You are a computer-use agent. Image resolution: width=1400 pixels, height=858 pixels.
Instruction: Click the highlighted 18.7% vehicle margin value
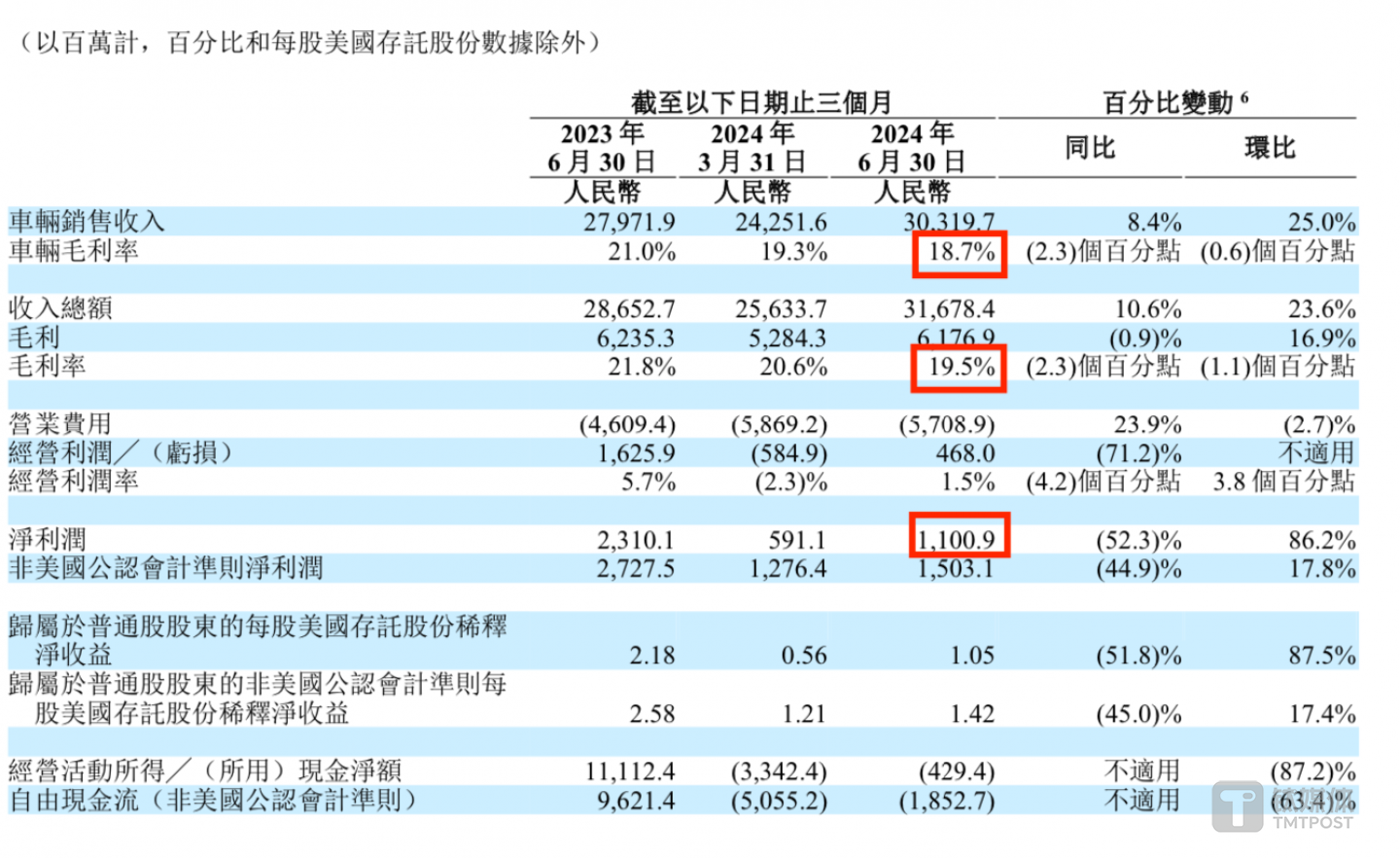coord(959,251)
